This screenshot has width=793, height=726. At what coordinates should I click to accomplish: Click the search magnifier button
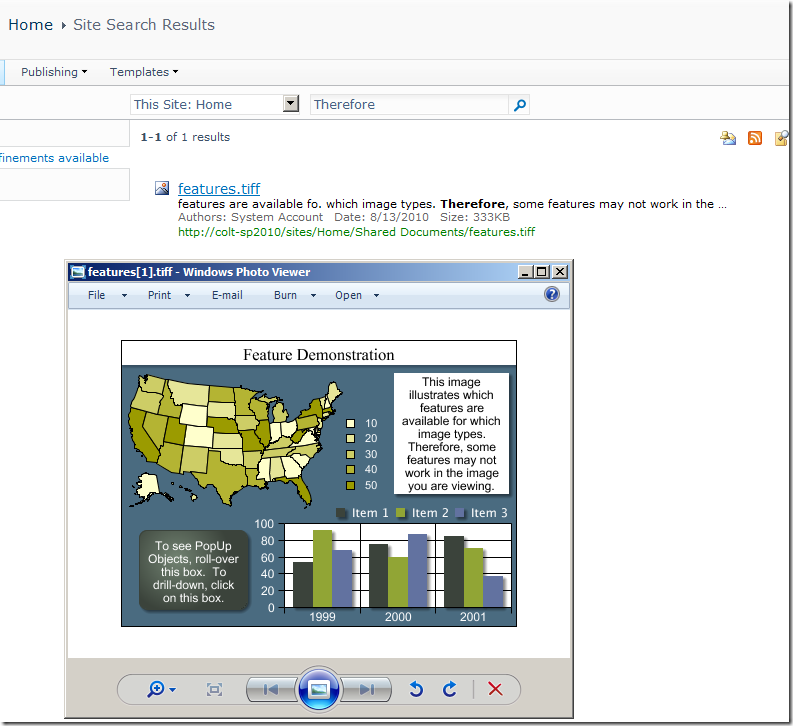pyautogui.click(x=519, y=104)
